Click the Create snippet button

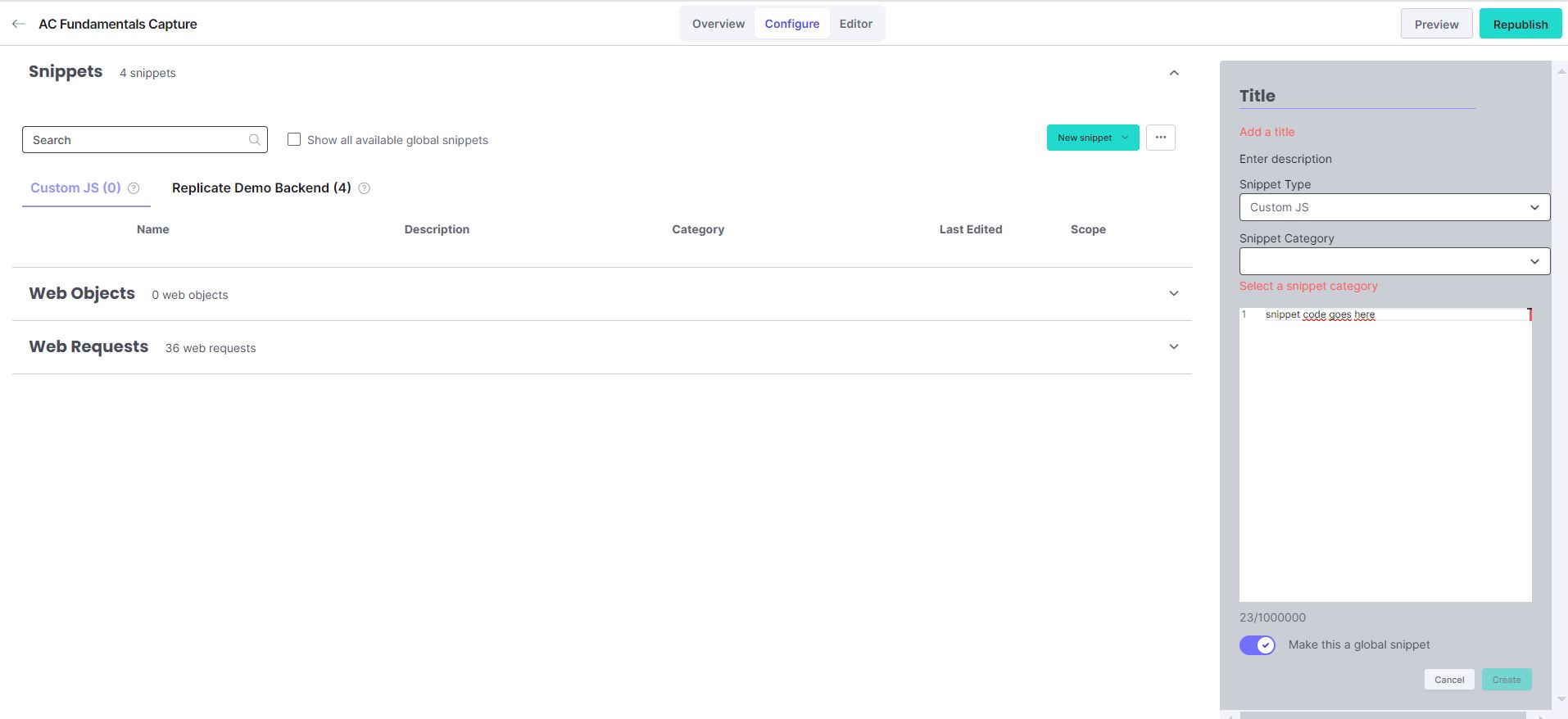1507,680
